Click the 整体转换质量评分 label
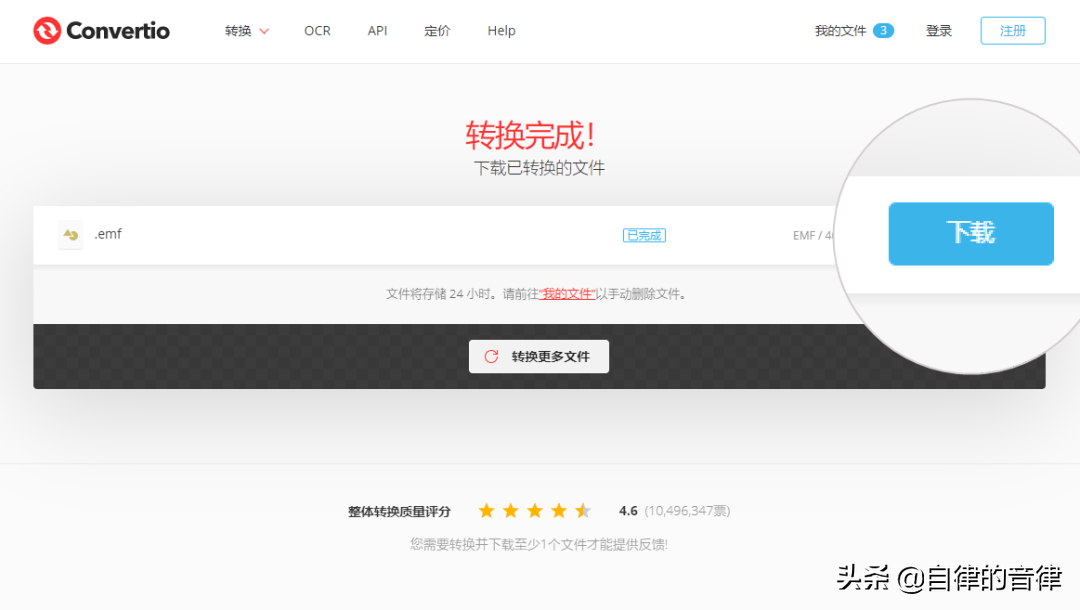The width and height of the screenshot is (1080, 610). pos(399,512)
